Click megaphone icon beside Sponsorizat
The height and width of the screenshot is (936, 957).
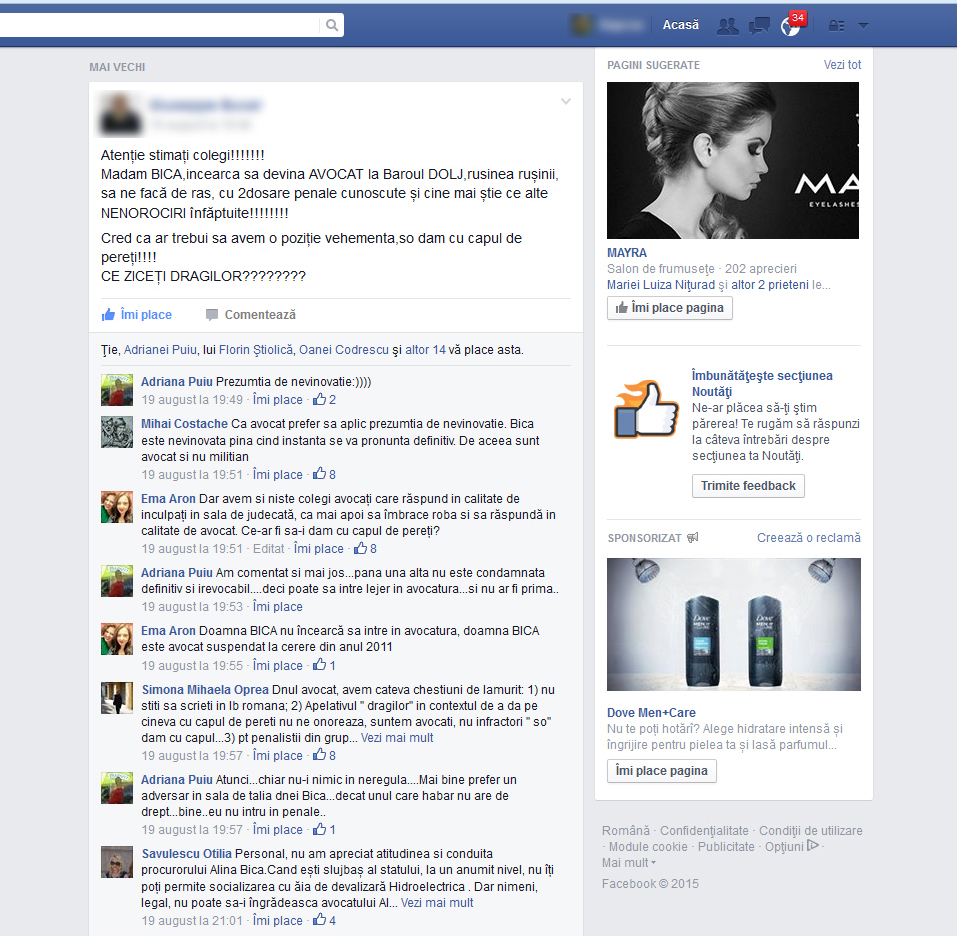[693, 538]
